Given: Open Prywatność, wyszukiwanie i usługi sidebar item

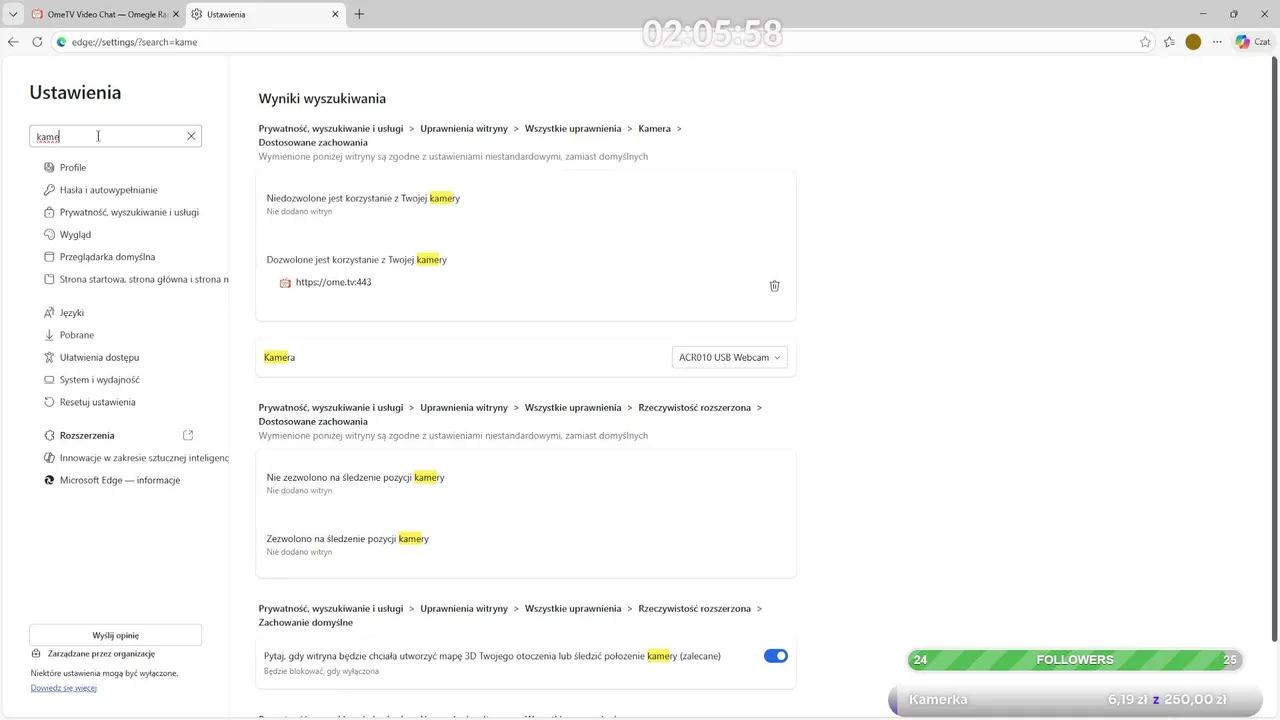Looking at the screenshot, I should click(x=129, y=212).
